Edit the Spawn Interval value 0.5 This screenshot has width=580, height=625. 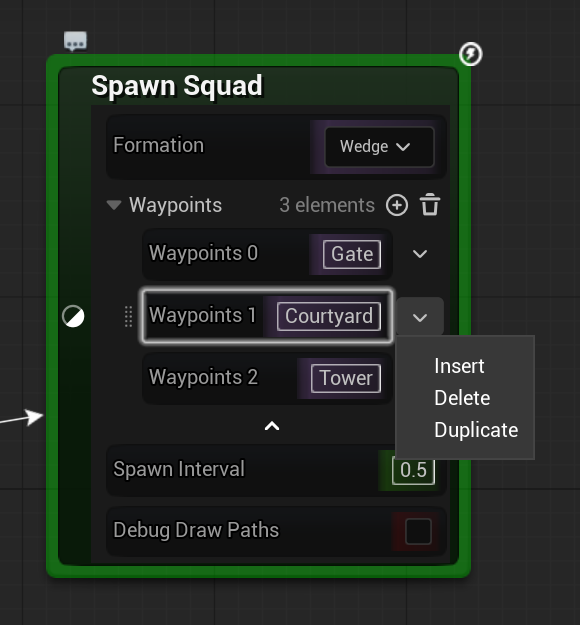point(413,470)
